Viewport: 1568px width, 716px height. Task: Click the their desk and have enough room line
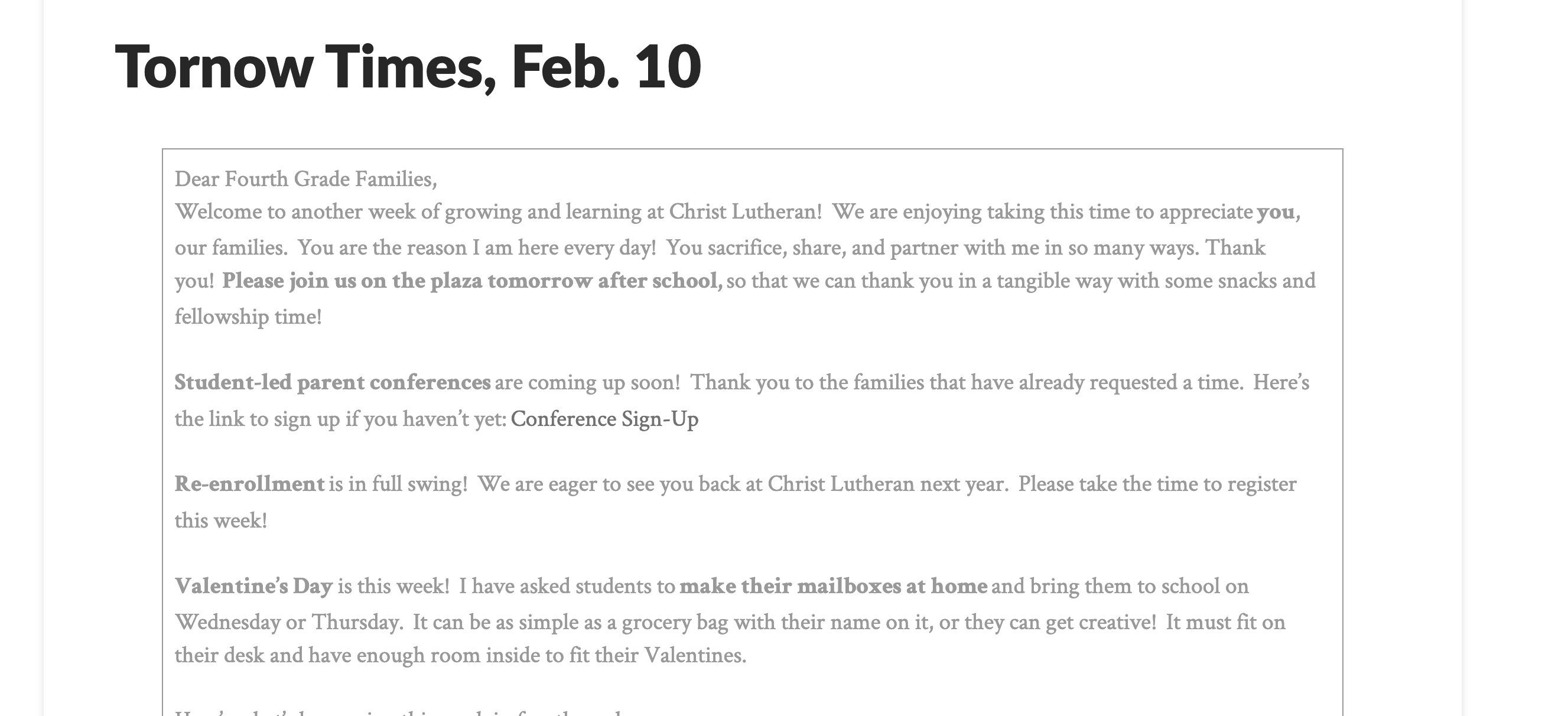(460, 656)
